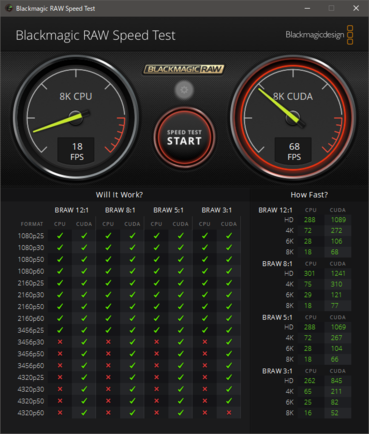Click BRAW 12:1 HD CUDA value 1089
The image size is (369, 434).
coord(338,220)
